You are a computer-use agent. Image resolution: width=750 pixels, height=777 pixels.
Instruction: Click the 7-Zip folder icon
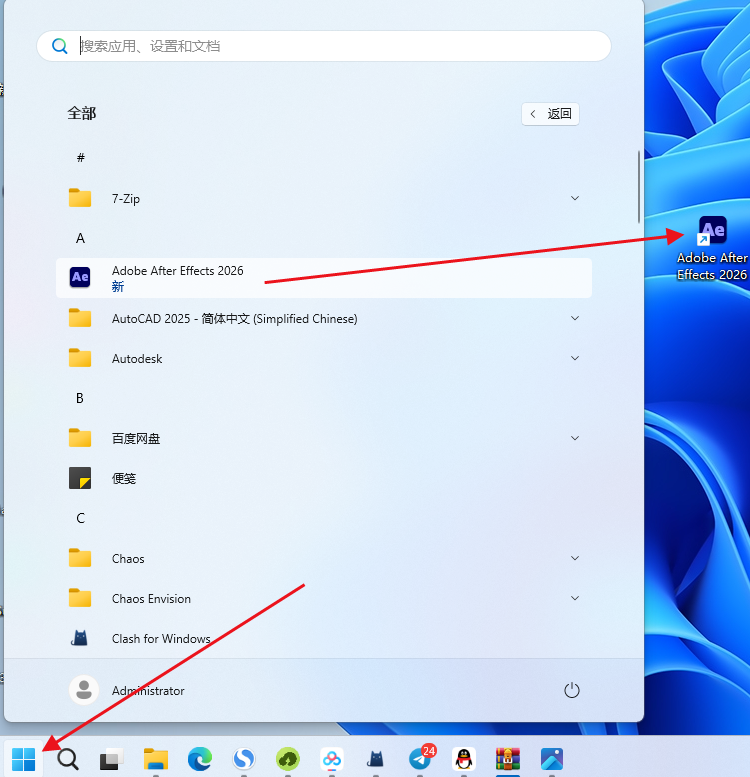coord(80,198)
